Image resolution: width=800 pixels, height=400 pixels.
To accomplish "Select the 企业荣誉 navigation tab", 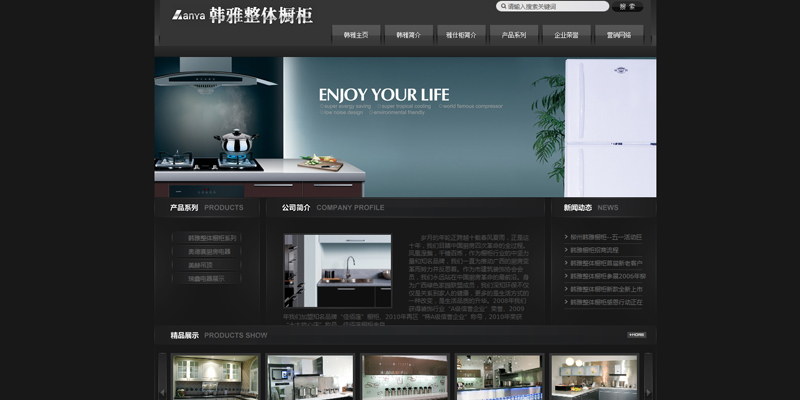I will point(566,35).
